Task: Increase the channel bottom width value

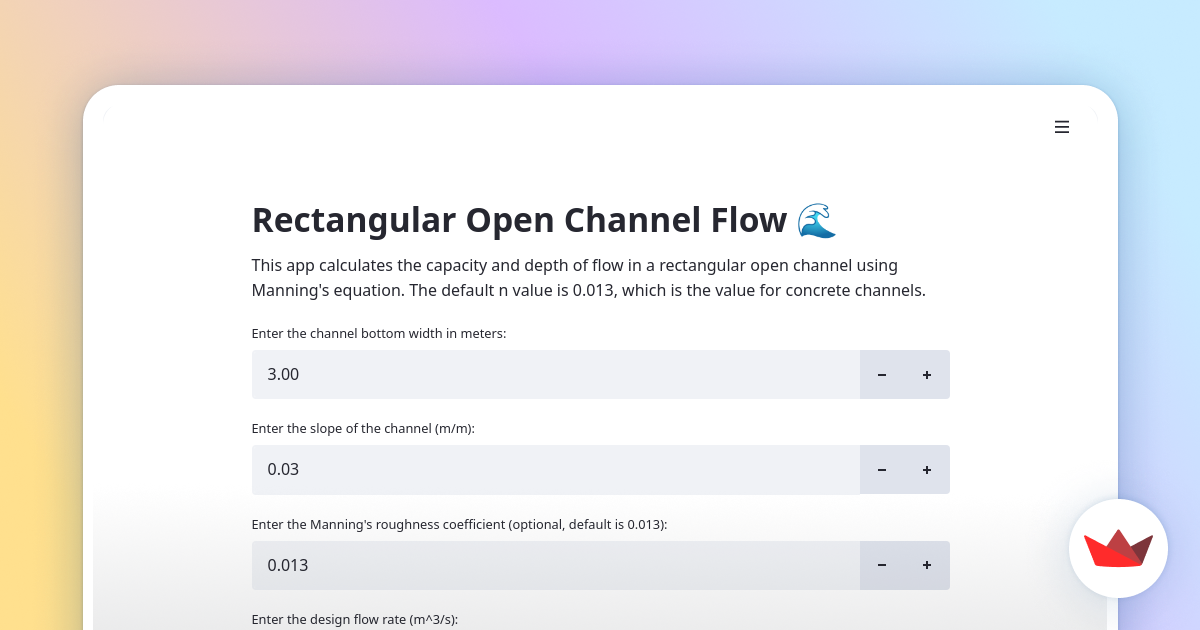Action: coord(926,374)
